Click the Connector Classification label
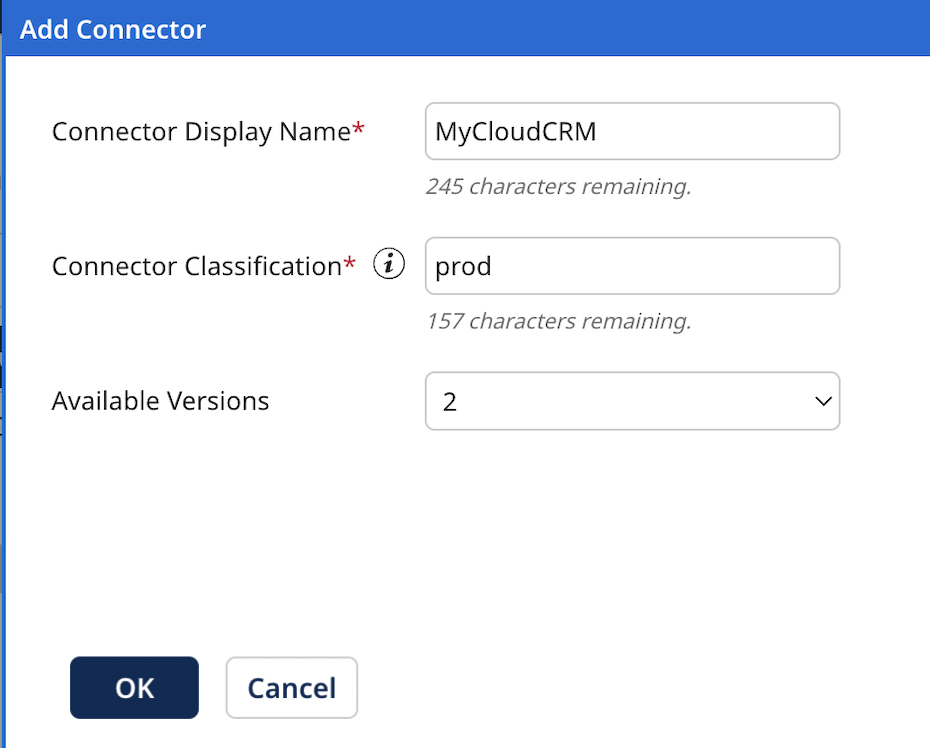Screen dimensions: 930x748 click(x=200, y=266)
